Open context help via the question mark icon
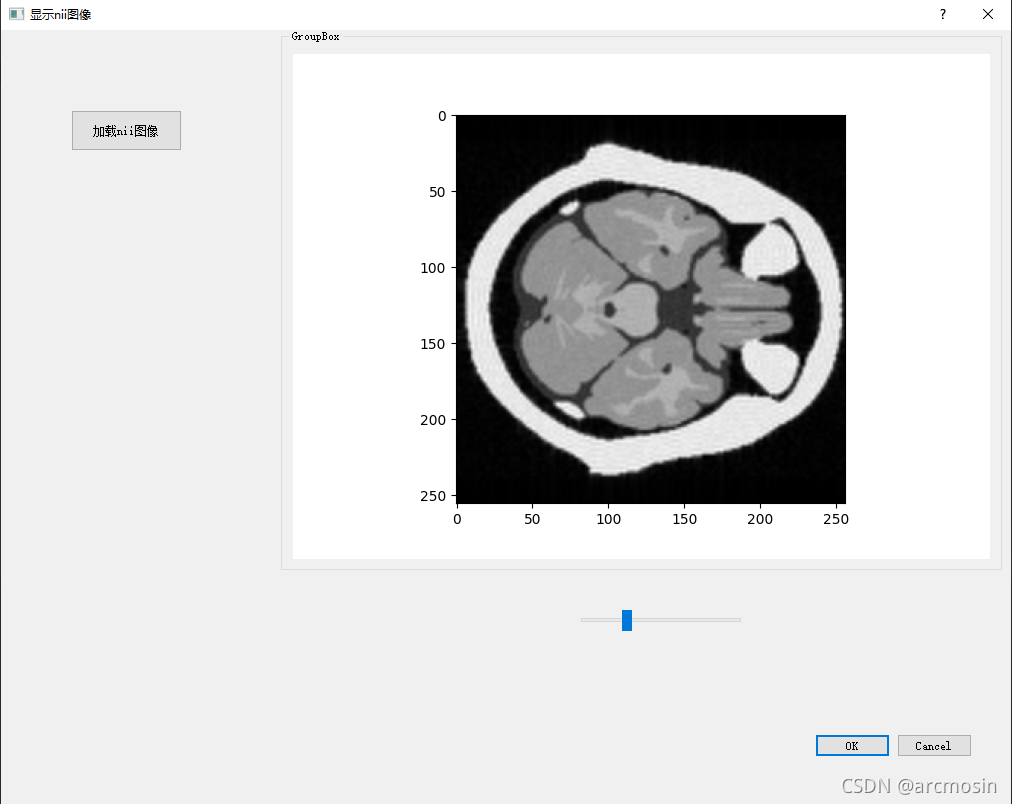 941,14
